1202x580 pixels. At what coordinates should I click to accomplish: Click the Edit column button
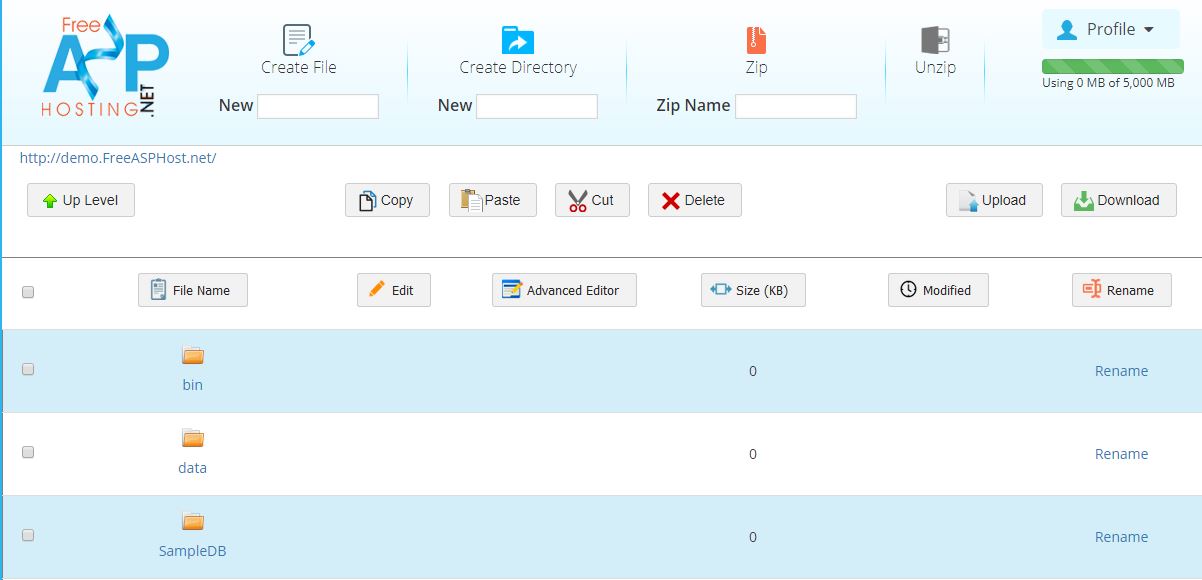pos(394,290)
